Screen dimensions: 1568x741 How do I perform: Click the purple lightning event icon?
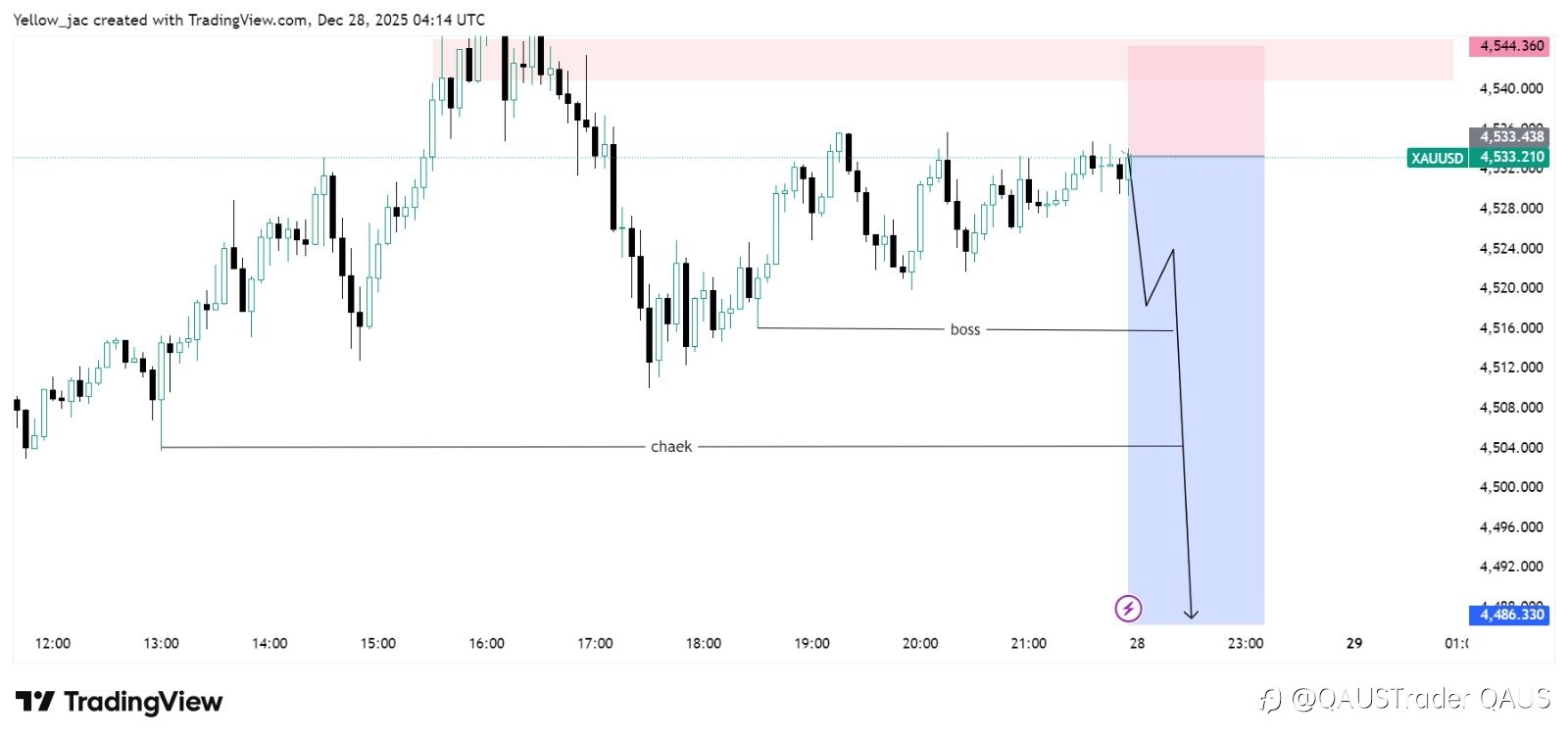(x=1128, y=609)
